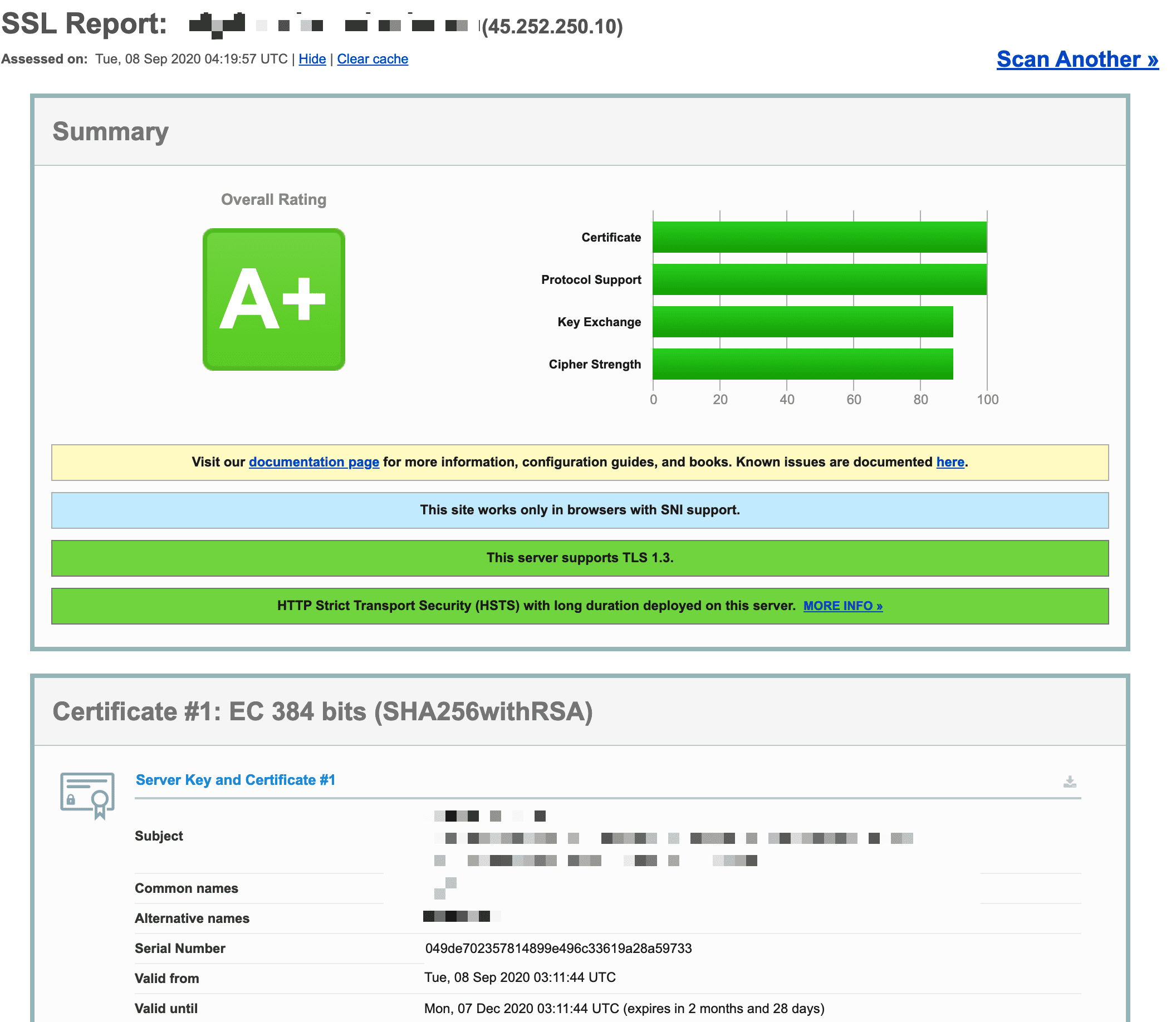Expand the Summary section header
The width and height of the screenshot is (1176, 1022).
(111, 132)
